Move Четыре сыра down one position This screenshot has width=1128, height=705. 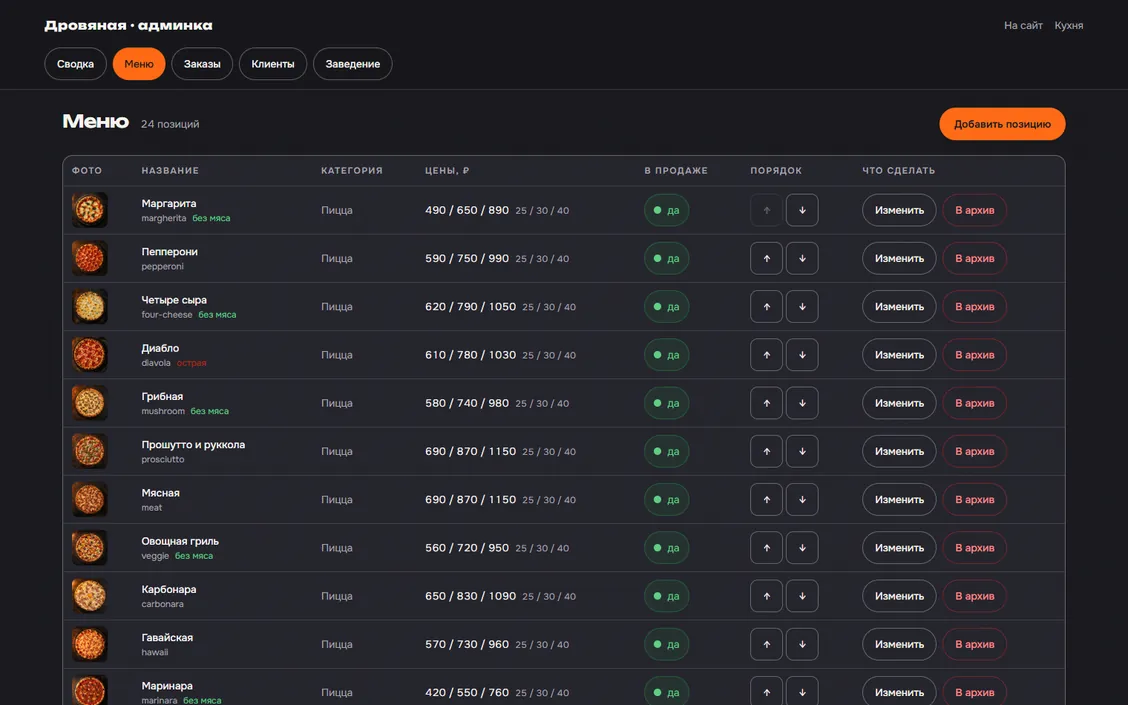coord(802,306)
